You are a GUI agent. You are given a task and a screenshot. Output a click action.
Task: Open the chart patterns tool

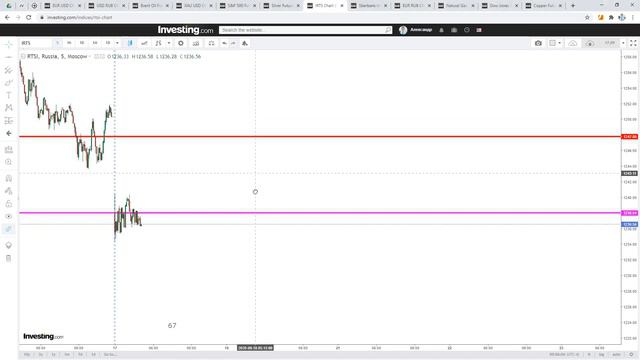[x=9, y=108]
